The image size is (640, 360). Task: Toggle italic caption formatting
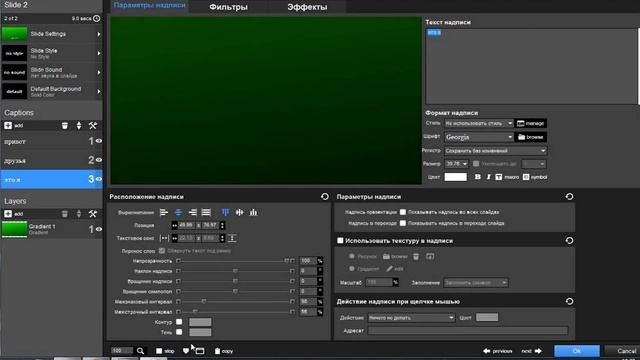tap(488, 177)
